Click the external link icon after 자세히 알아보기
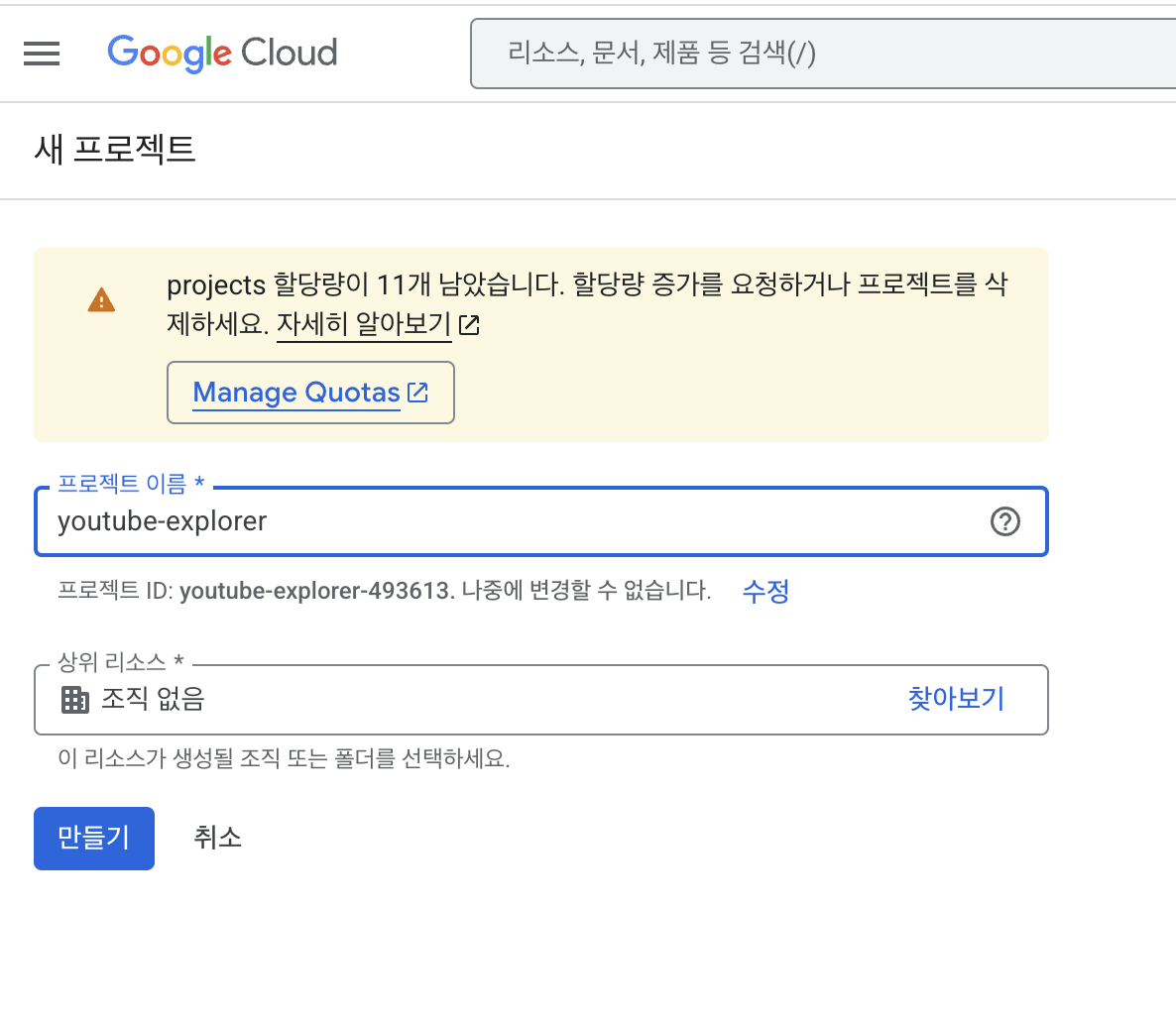This screenshot has height=1021, width=1176. (469, 324)
